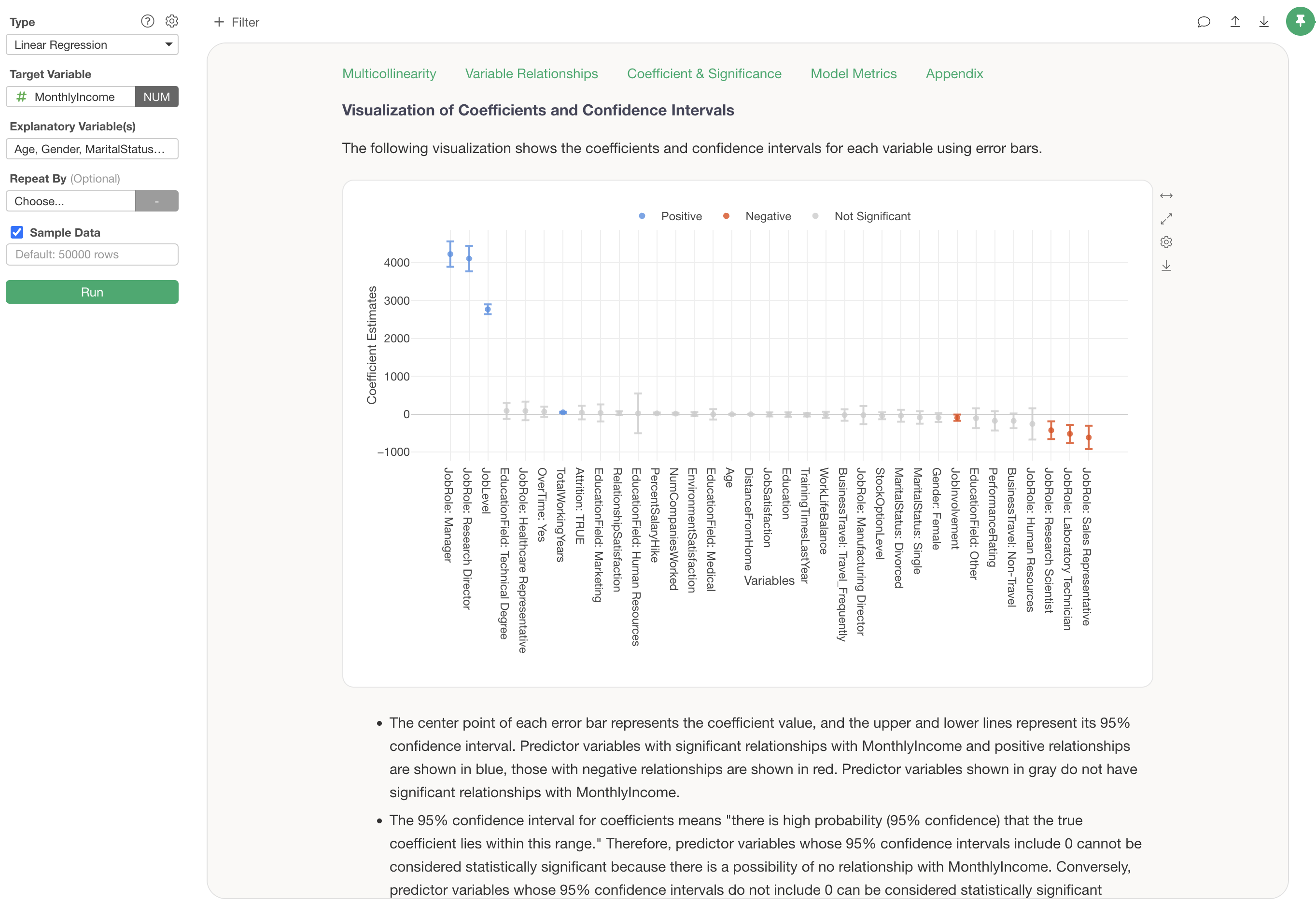Viewport: 1316px width, 903px height.
Task: Click the JobRole: Laboratory Technician axis label
Action: (x=1067, y=549)
